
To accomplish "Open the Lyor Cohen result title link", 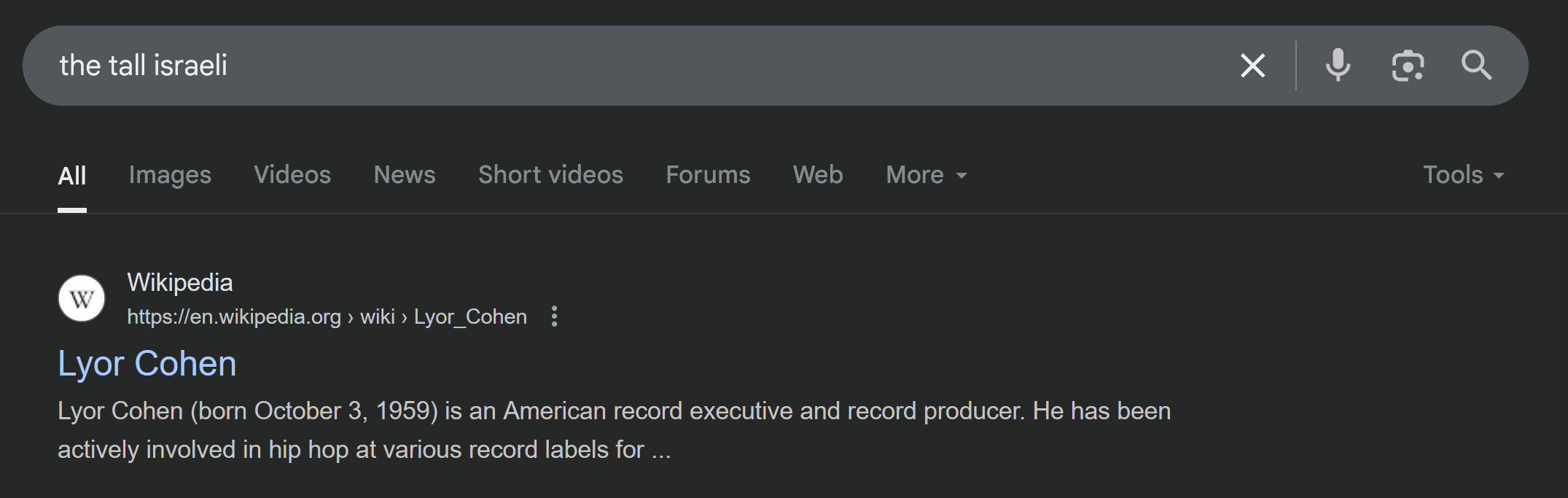I will point(147,364).
